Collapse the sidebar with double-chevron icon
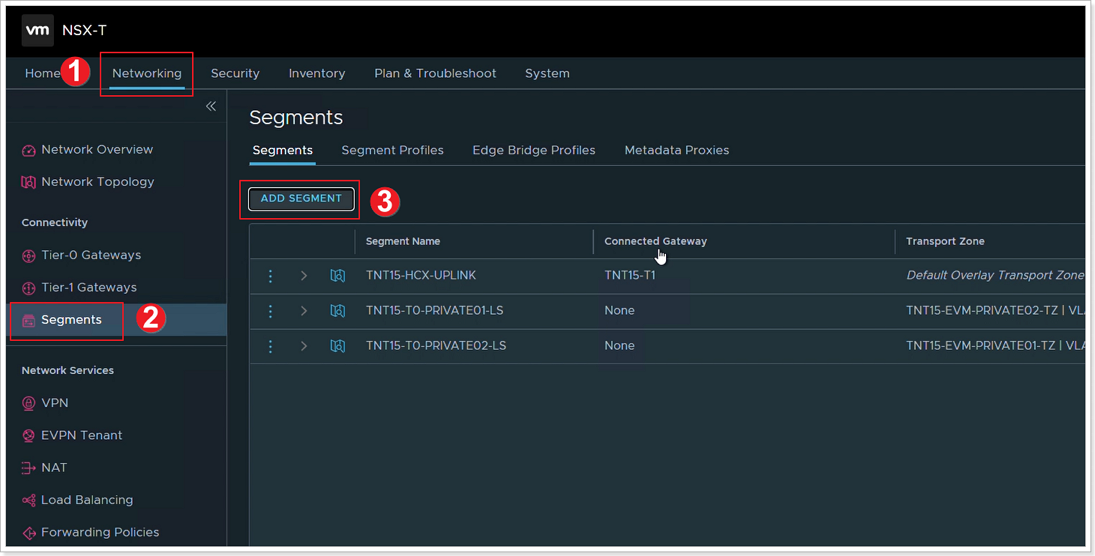This screenshot has width=1095, height=556. pos(211,106)
